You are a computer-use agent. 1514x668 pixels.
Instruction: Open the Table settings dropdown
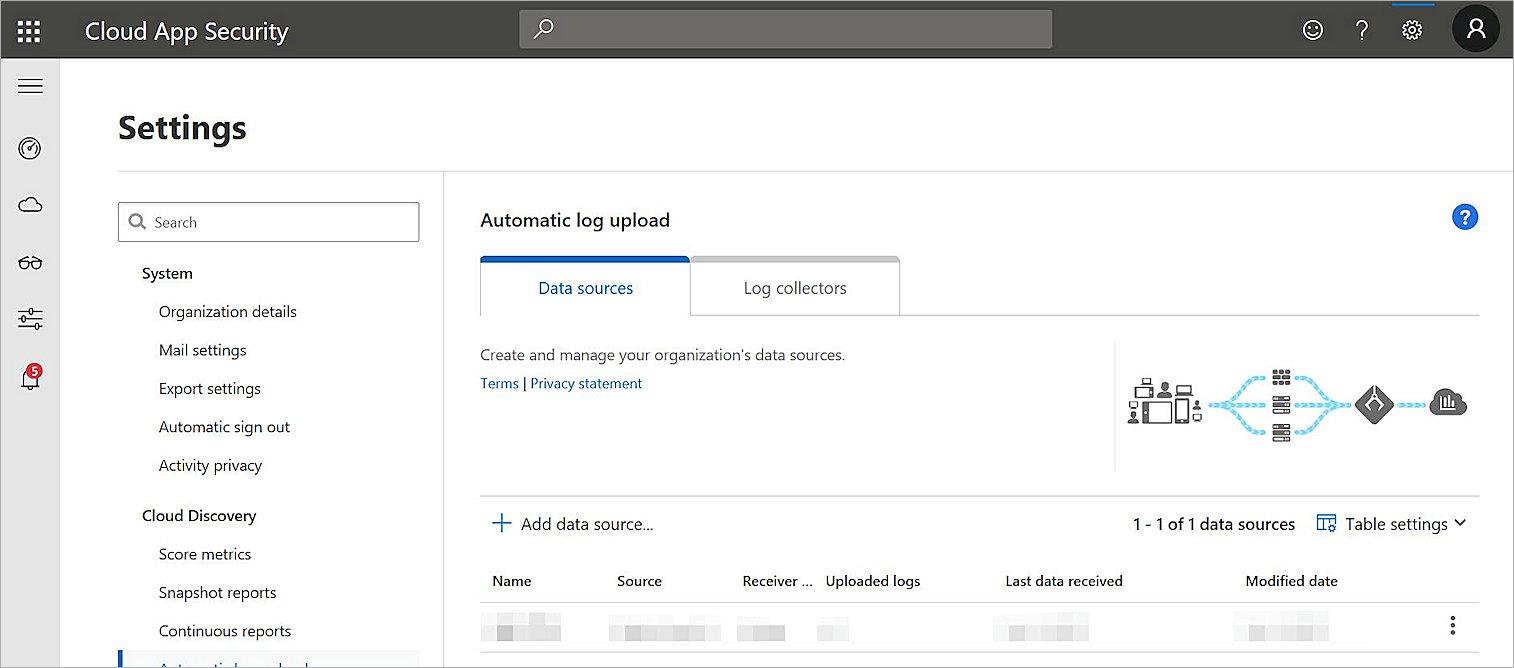pos(1390,523)
